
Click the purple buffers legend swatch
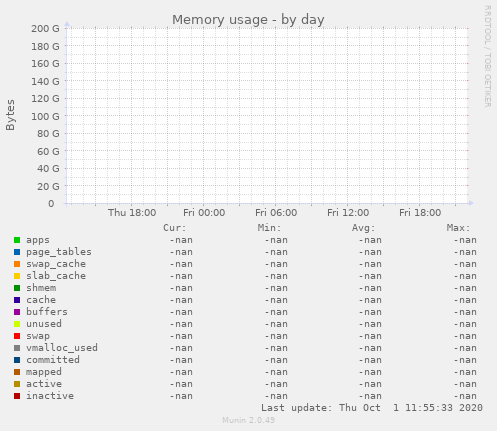pos(17,312)
